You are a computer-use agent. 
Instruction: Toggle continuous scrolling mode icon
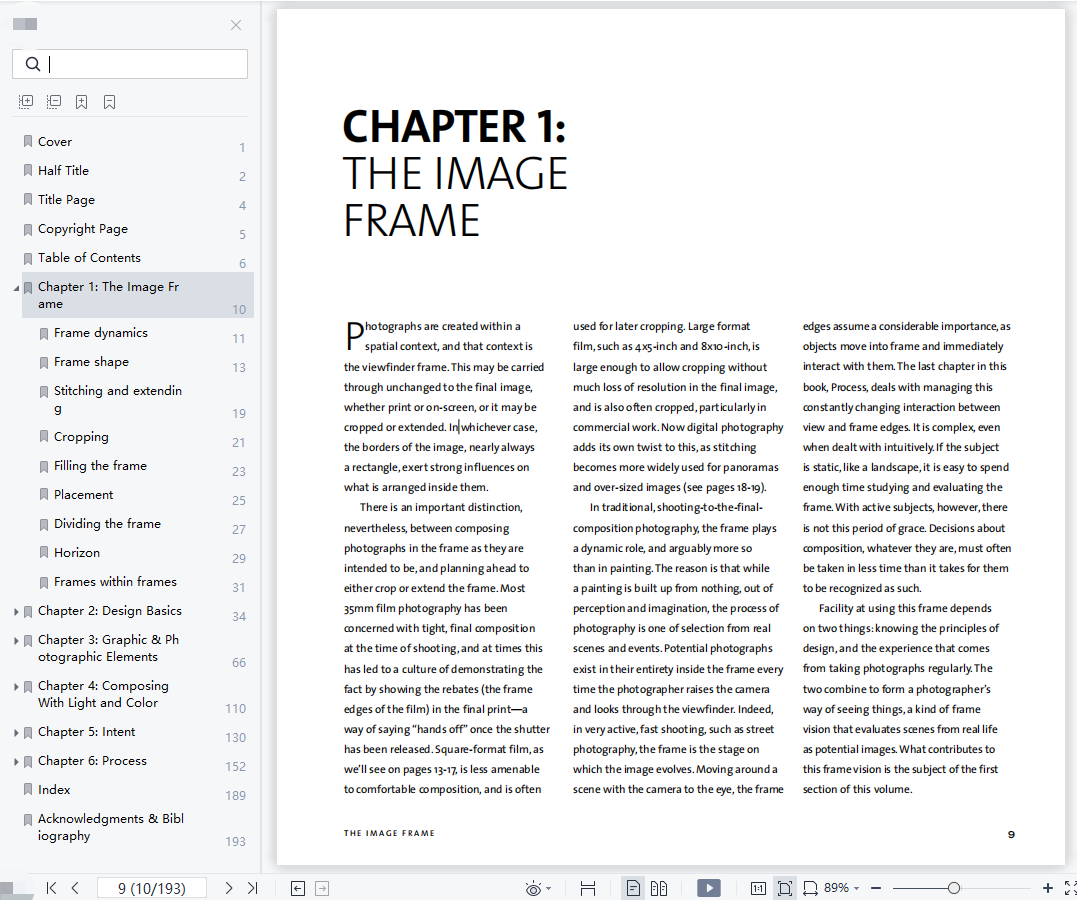(x=588, y=888)
